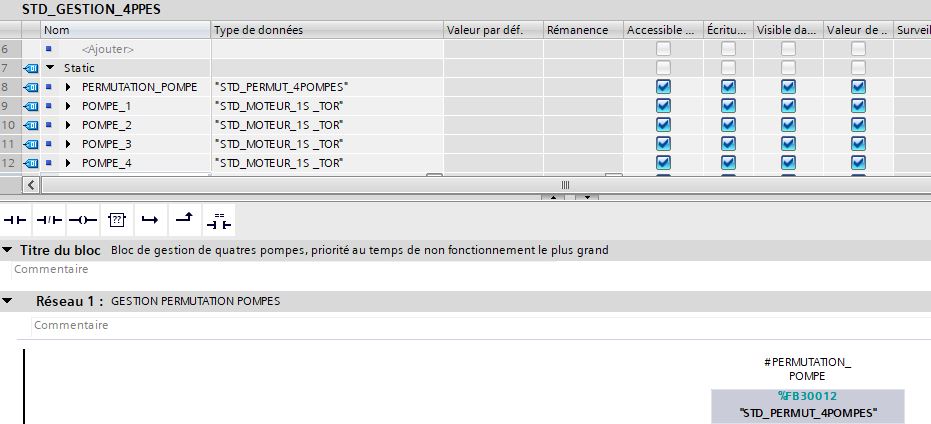Select data type cell of POMPE_1
The image size is (931, 424).
pos(327,106)
